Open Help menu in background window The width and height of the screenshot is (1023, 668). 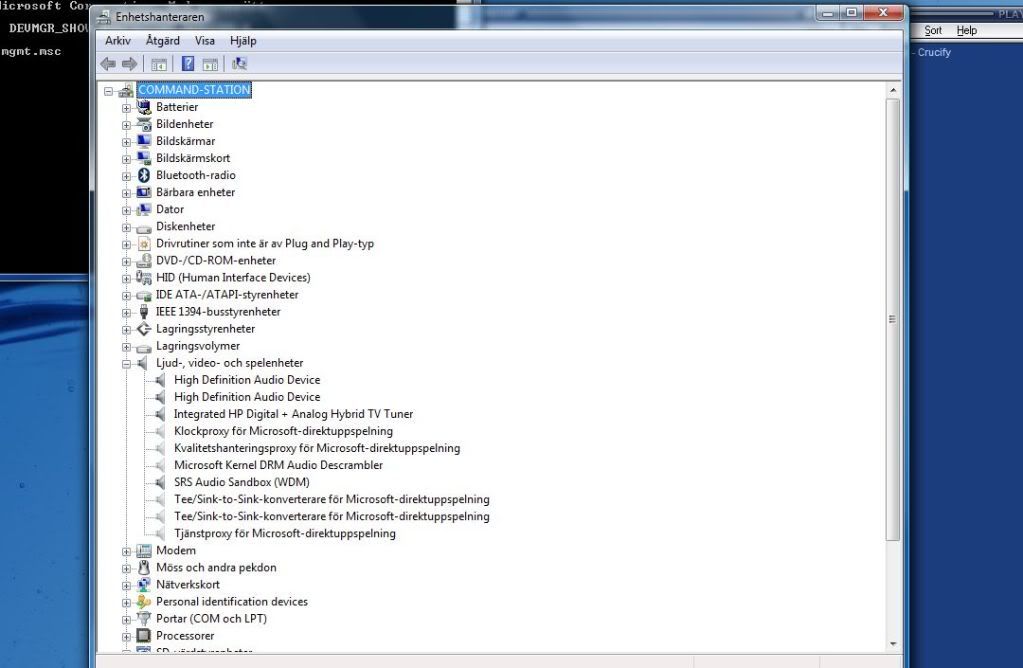(x=967, y=31)
